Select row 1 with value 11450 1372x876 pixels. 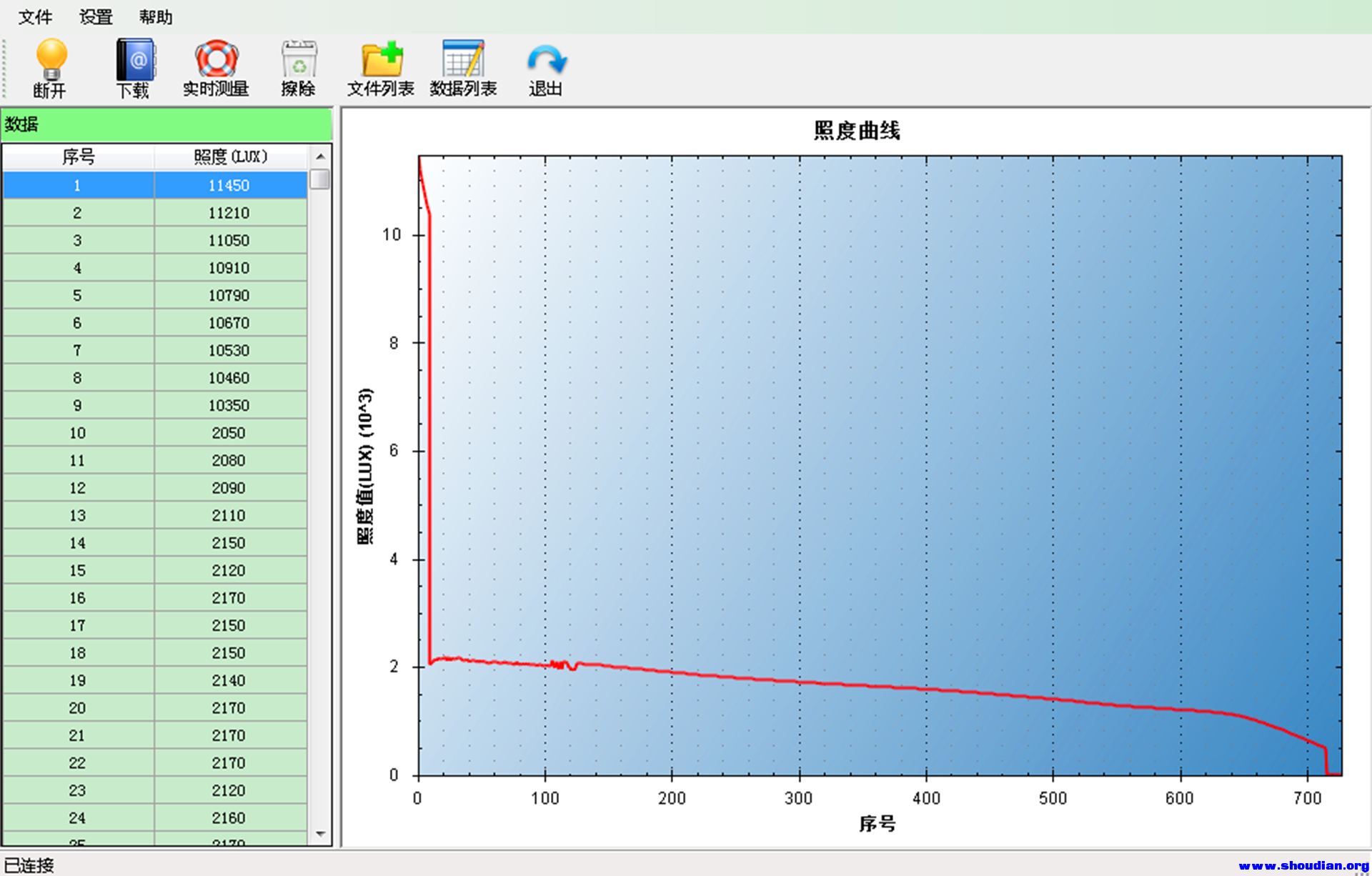pyautogui.click(x=155, y=185)
